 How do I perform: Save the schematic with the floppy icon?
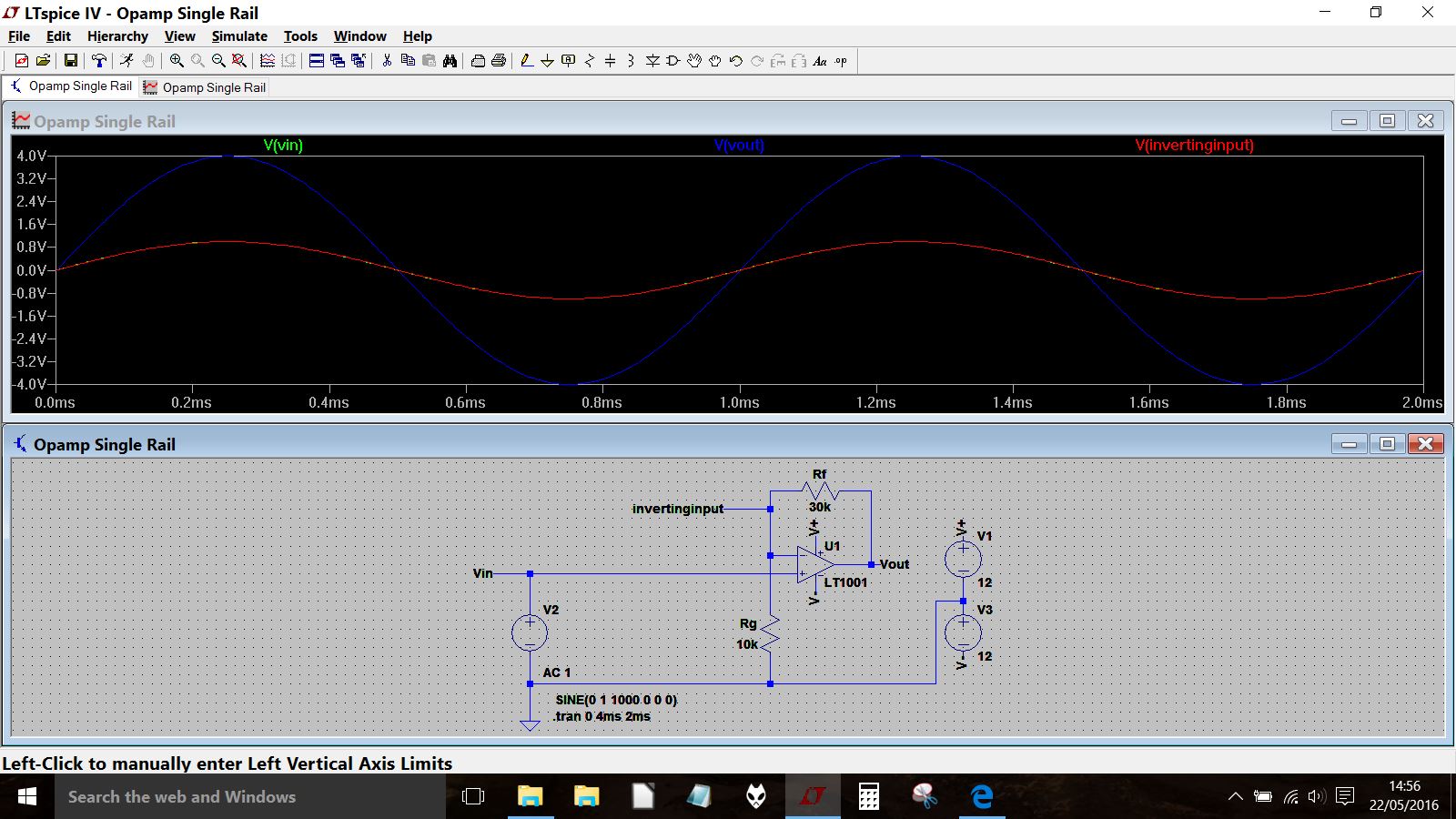[70, 61]
